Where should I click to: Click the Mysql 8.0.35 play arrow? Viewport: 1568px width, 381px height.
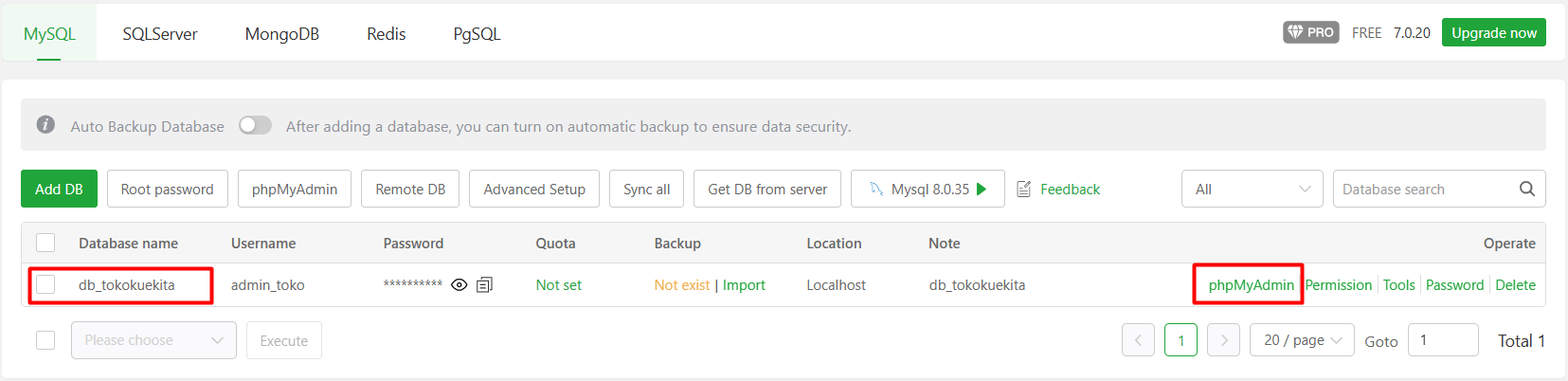click(x=982, y=190)
